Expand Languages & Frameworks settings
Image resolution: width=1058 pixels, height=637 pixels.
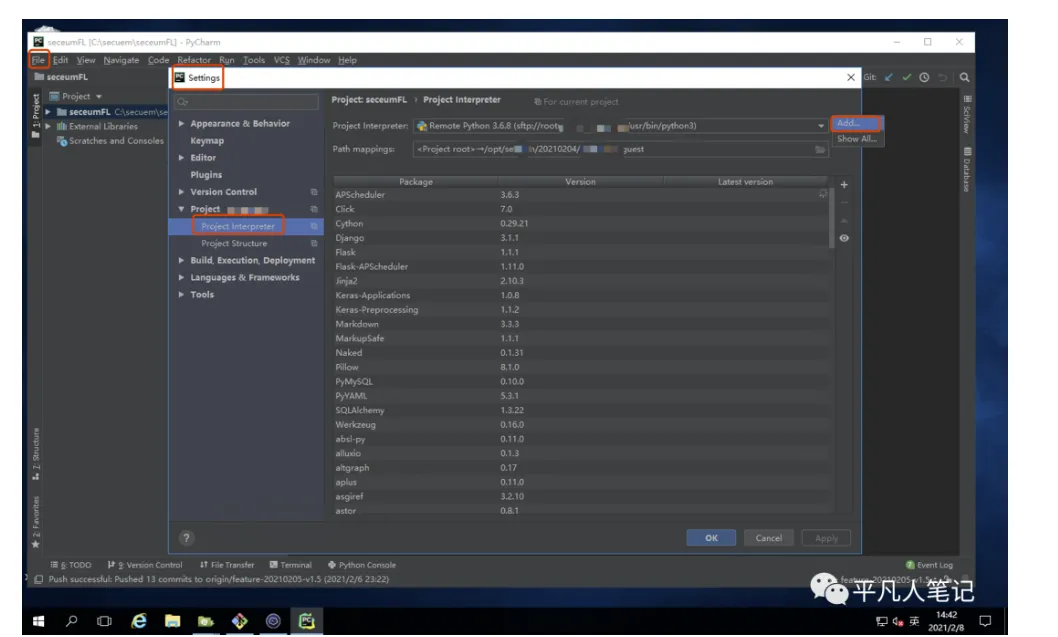181,277
